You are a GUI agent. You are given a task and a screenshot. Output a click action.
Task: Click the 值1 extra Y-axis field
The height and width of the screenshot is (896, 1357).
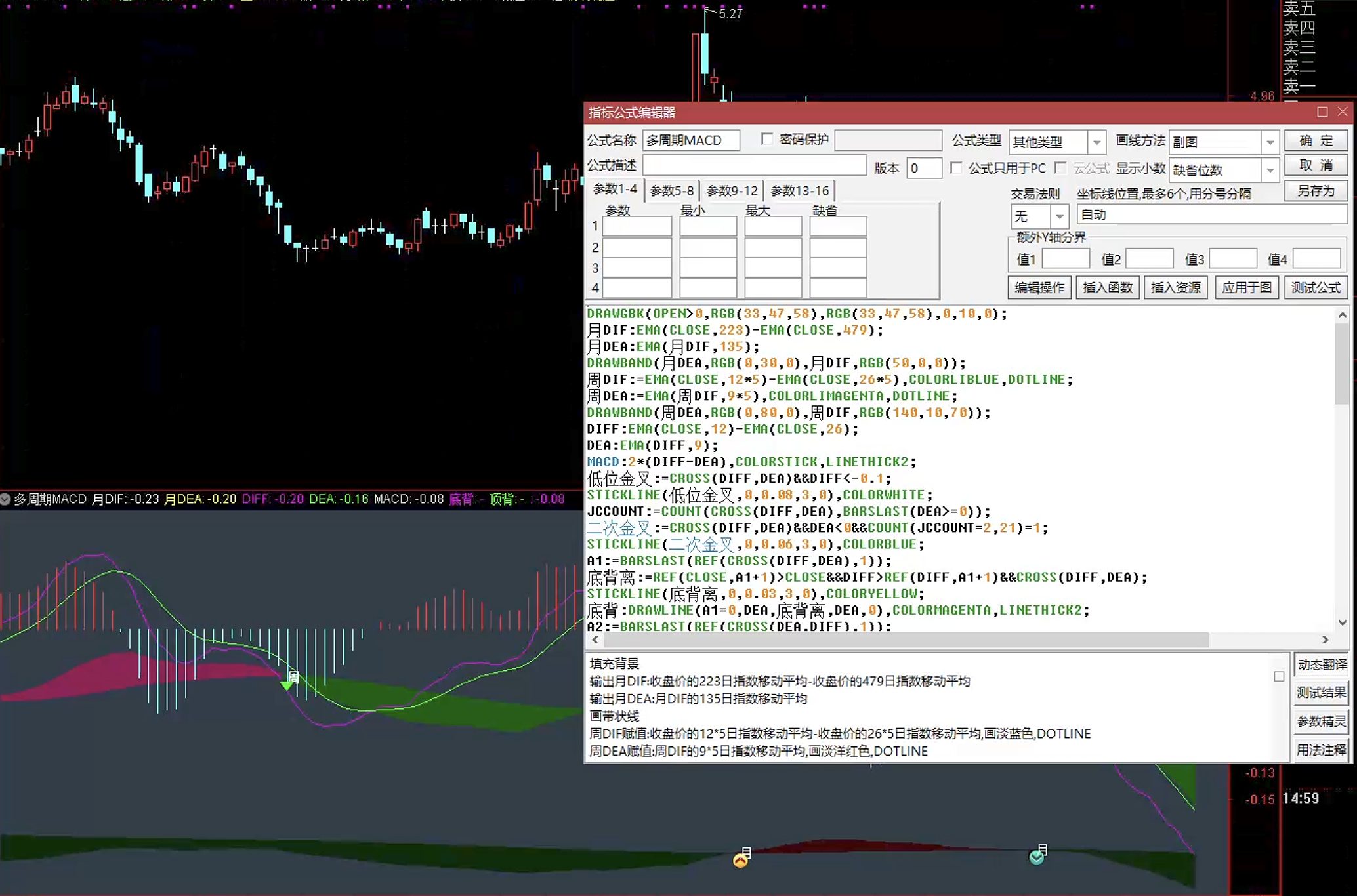(1066, 258)
